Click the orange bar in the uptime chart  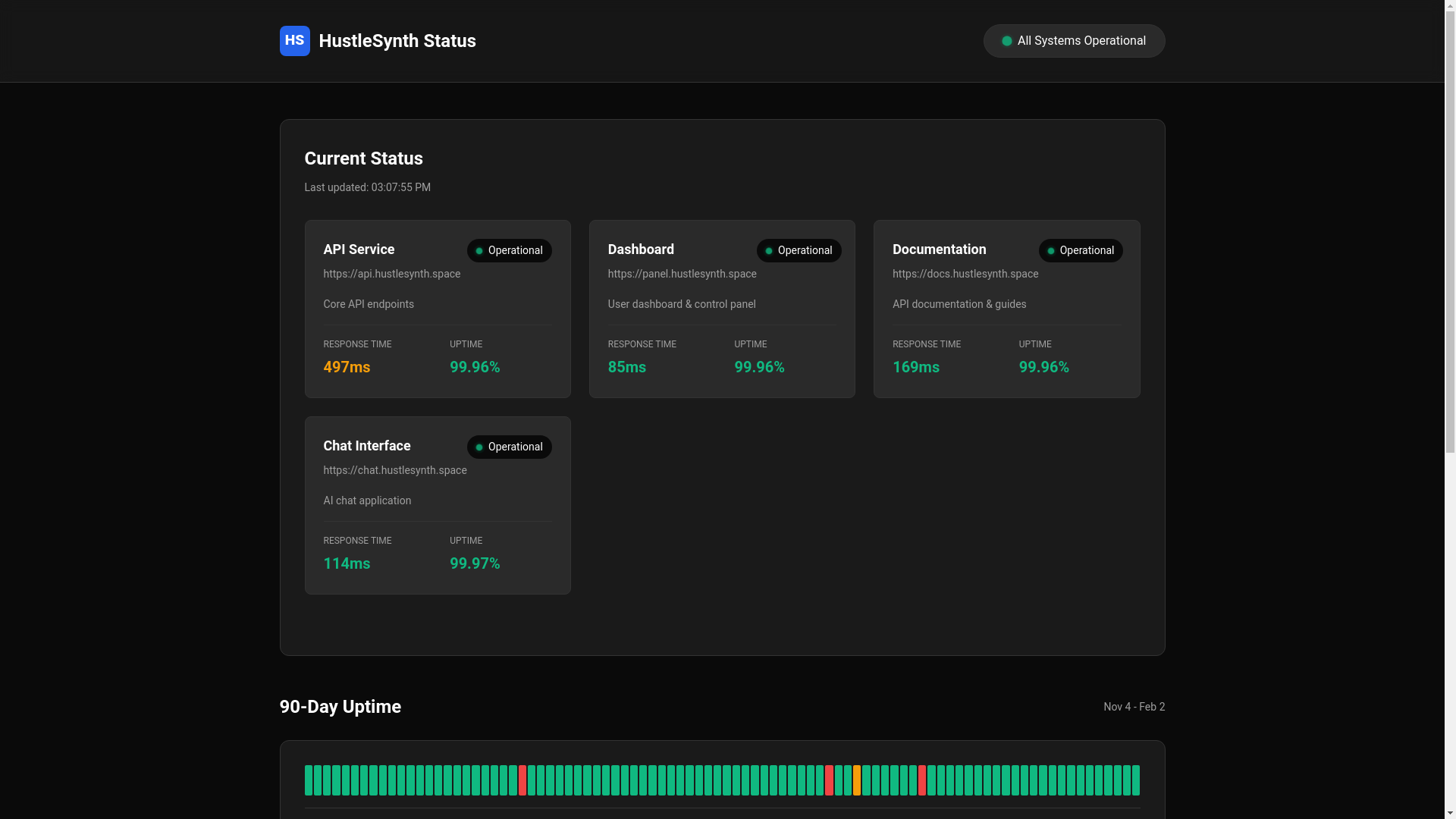[857, 780]
